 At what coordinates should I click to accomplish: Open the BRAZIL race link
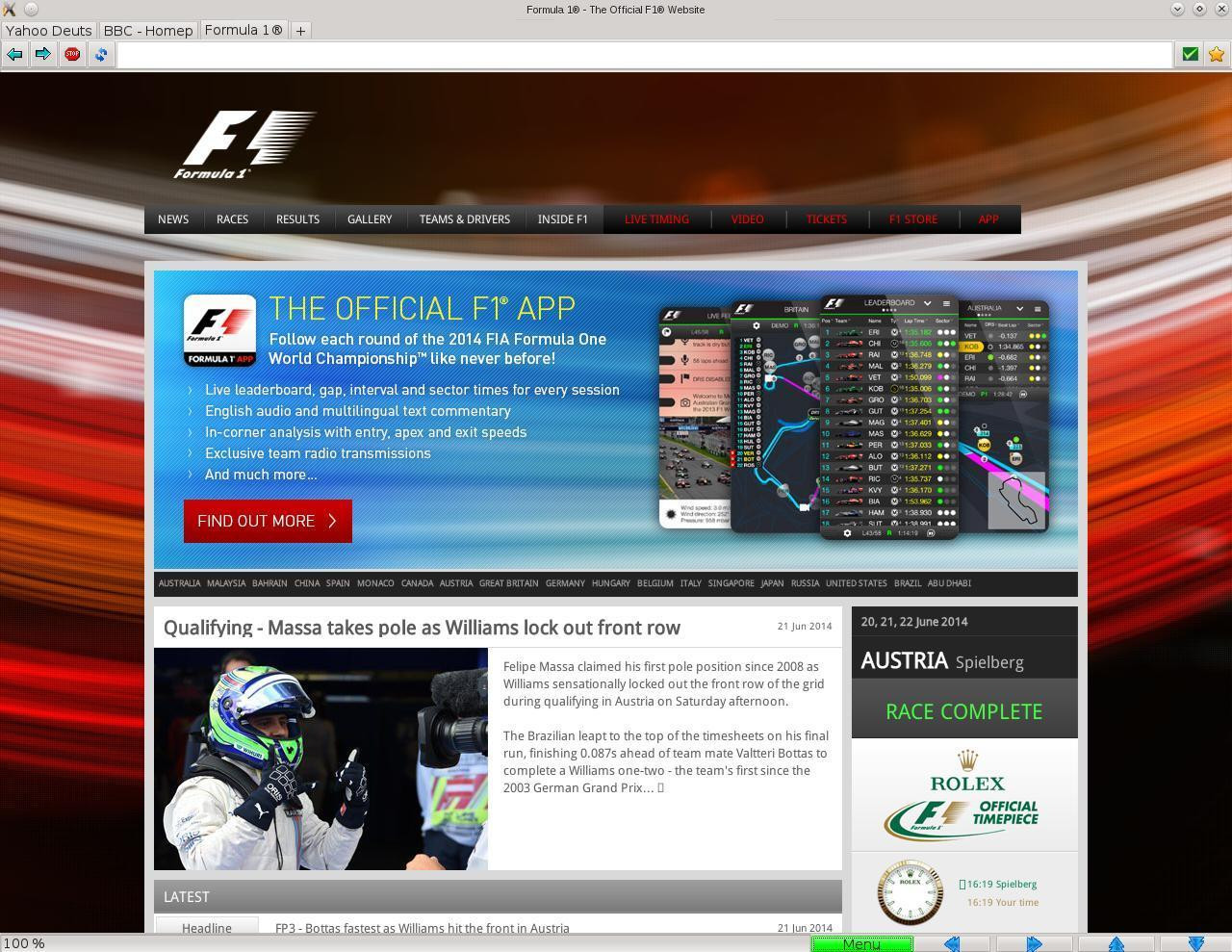(x=908, y=583)
